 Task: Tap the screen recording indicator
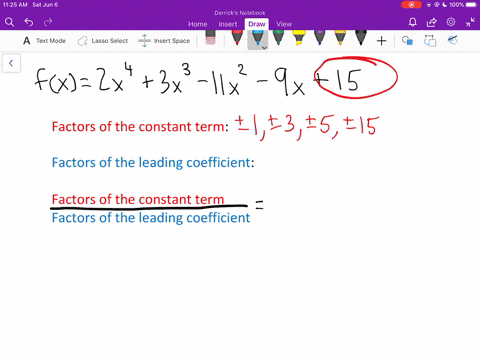pyautogui.click(x=412, y=5)
